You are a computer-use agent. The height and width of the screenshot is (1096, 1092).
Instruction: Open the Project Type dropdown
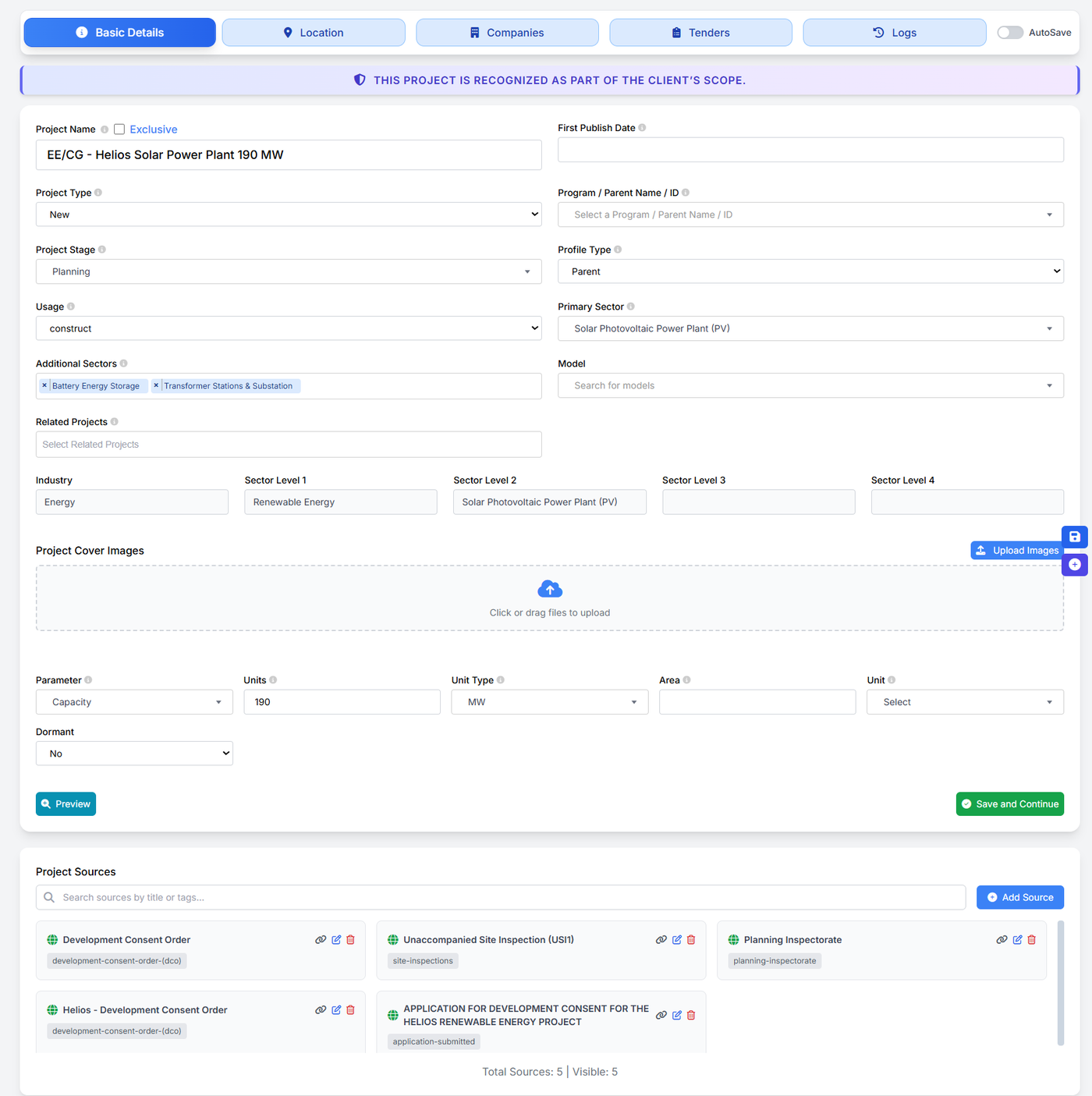tap(289, 215)
